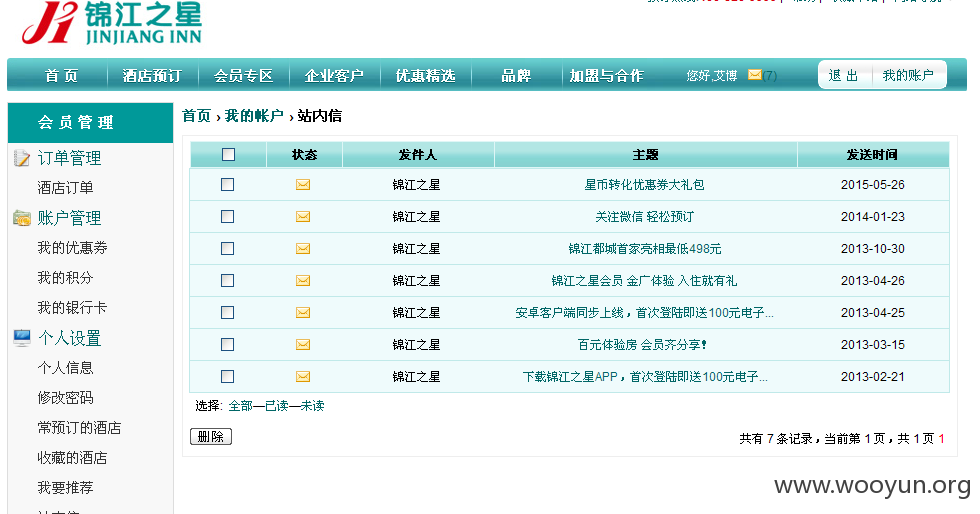Open the 首页 nav menu item

[61, 76]
